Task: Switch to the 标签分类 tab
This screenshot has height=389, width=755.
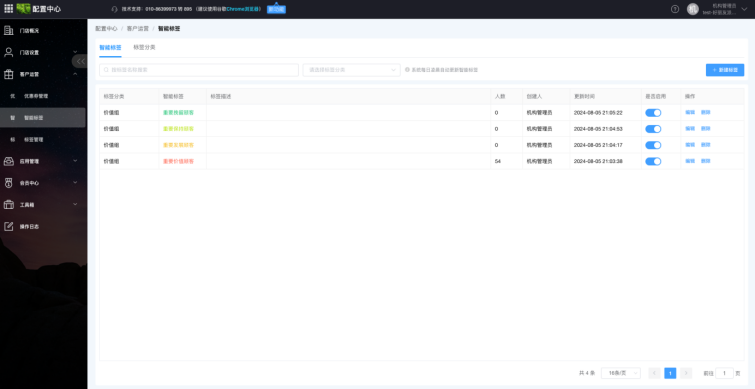Action: 144,48
